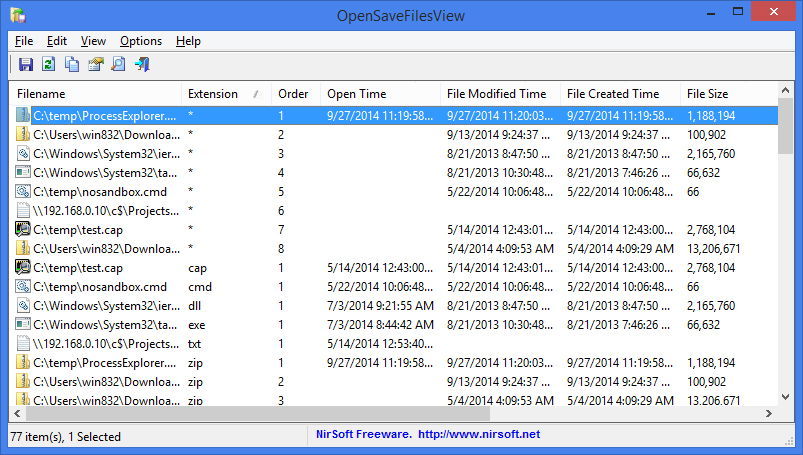
Task: Click the 'txt' extension cell
Action: coord(195,344)
